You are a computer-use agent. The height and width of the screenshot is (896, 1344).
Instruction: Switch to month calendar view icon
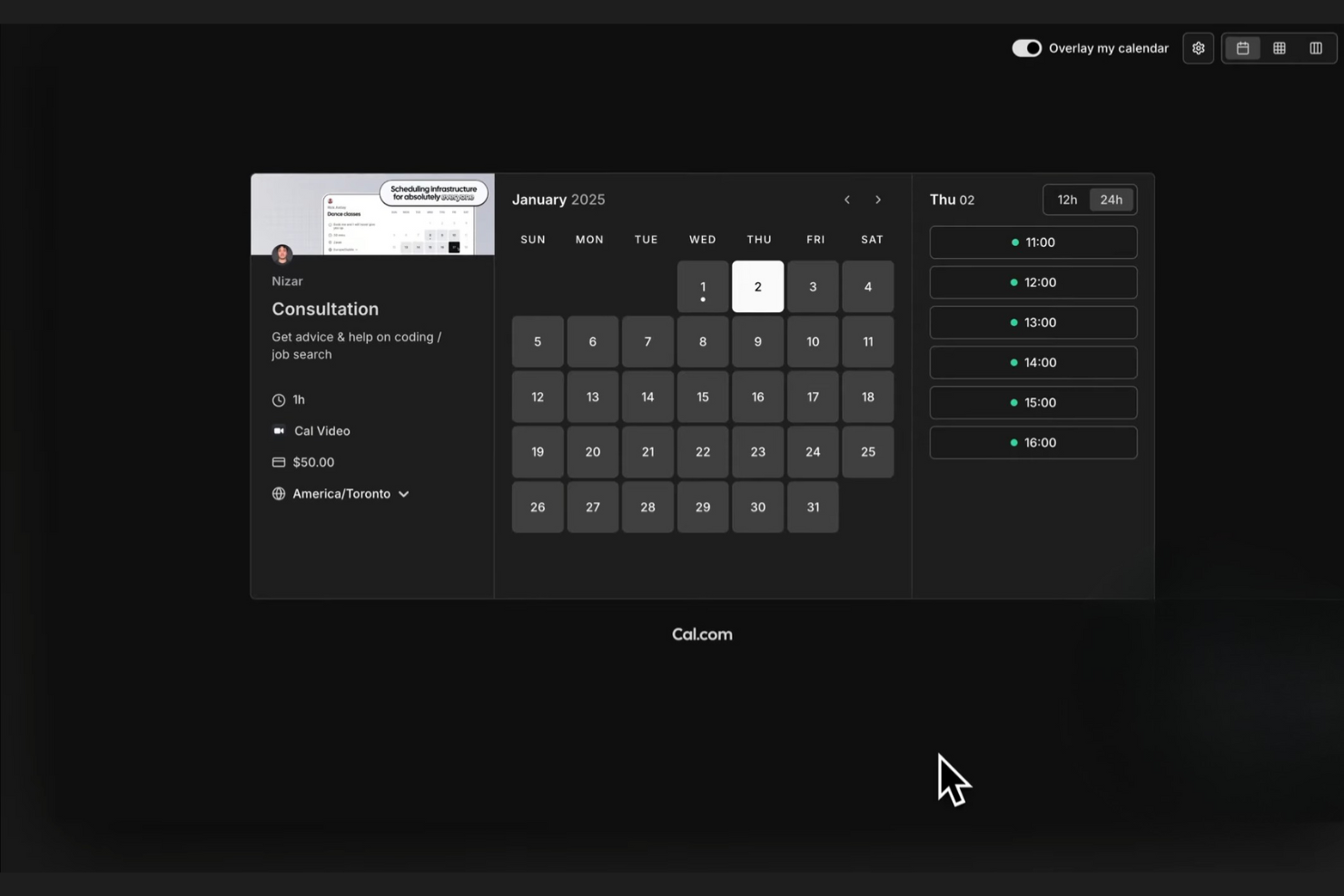pos(1242,48)
